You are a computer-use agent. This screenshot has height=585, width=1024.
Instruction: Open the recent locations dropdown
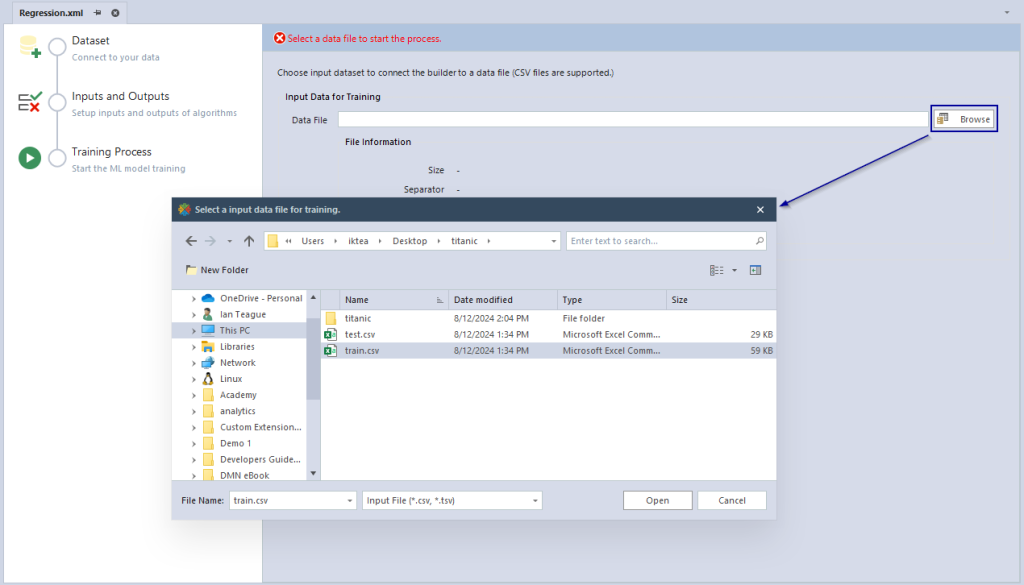229,241
